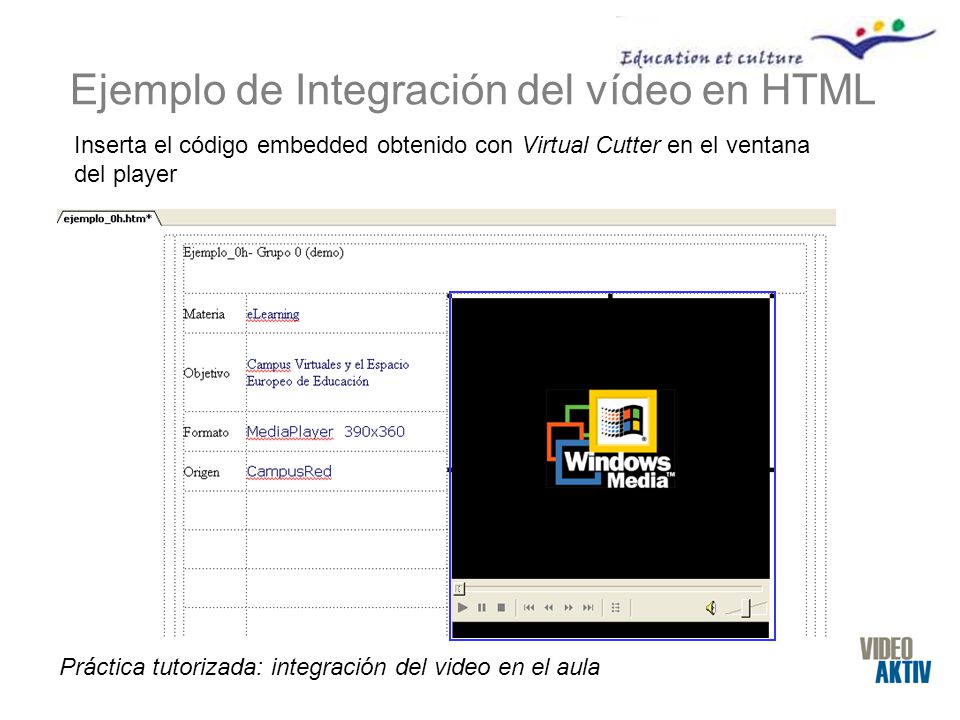Click the Windows Media logo in the video area

[x=610, y=439]
